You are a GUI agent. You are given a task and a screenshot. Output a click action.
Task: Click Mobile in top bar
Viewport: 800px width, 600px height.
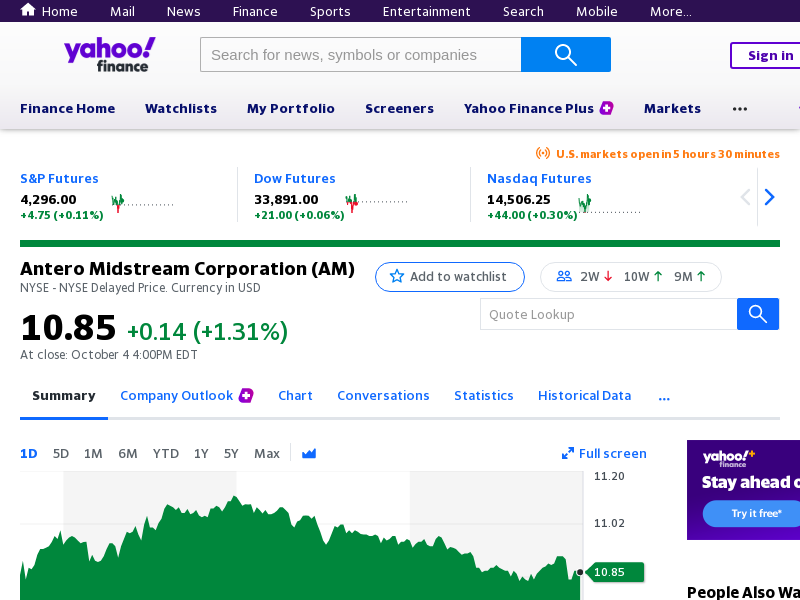click(x=596, y=11)
